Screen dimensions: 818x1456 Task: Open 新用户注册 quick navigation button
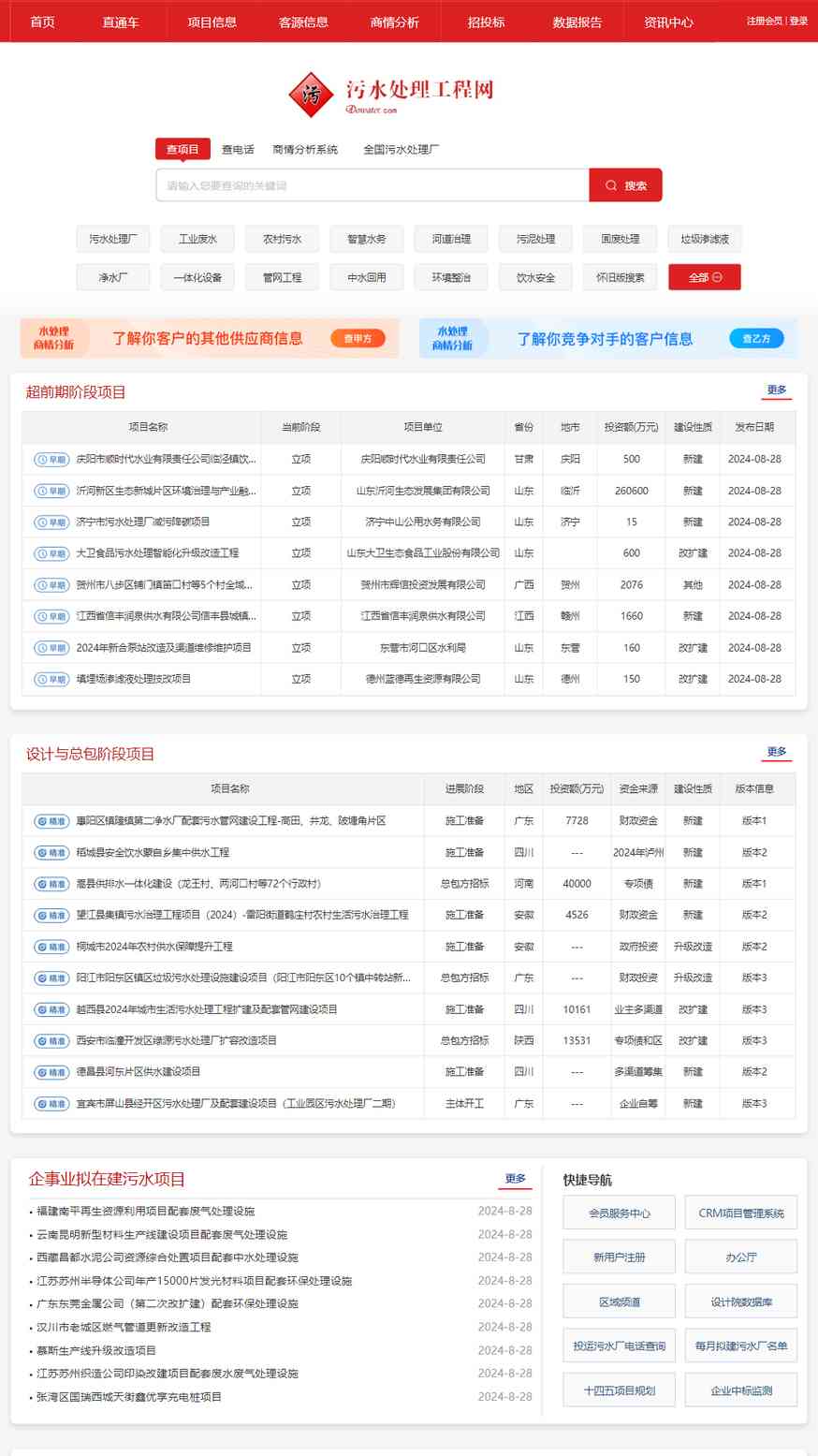(x=619, y=1257)
